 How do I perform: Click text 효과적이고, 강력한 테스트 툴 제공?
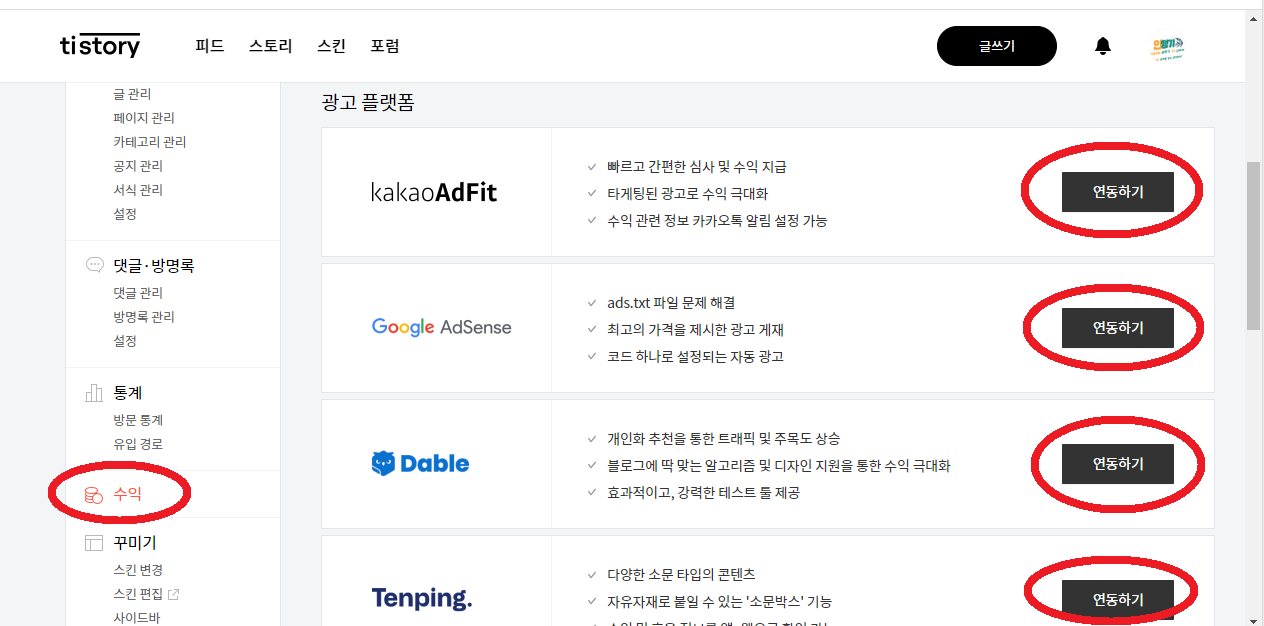[704, 492]
